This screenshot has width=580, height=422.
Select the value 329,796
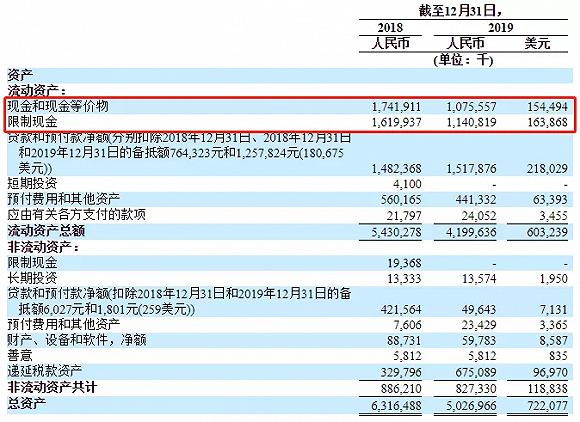[401, 372]
